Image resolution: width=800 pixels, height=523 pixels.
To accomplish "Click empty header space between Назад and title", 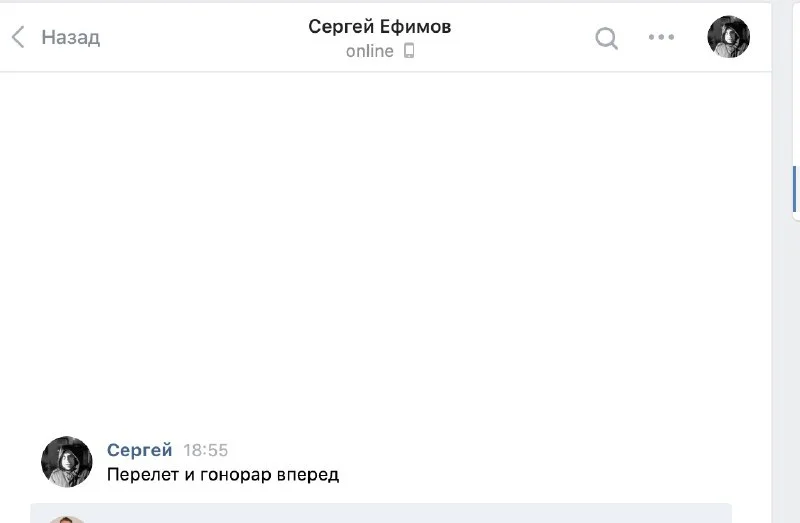I will point(200,38).
